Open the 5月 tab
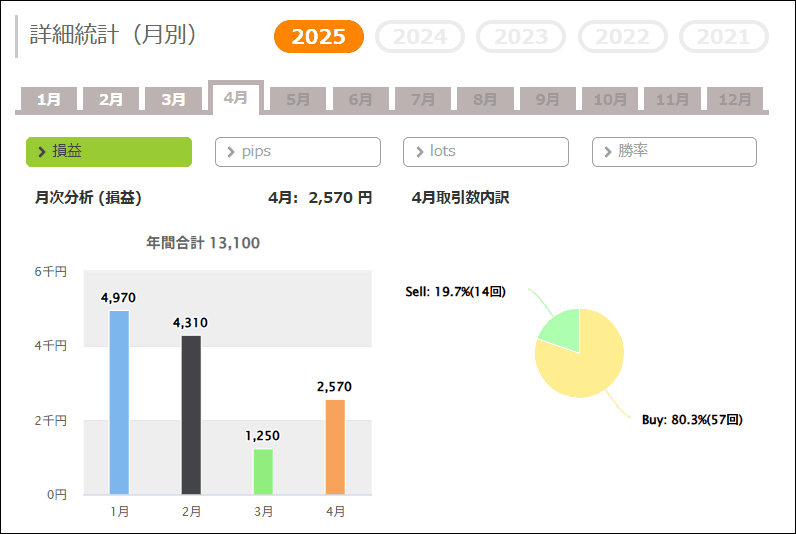The width and height of the screenshot is (796, 534). 298,99
